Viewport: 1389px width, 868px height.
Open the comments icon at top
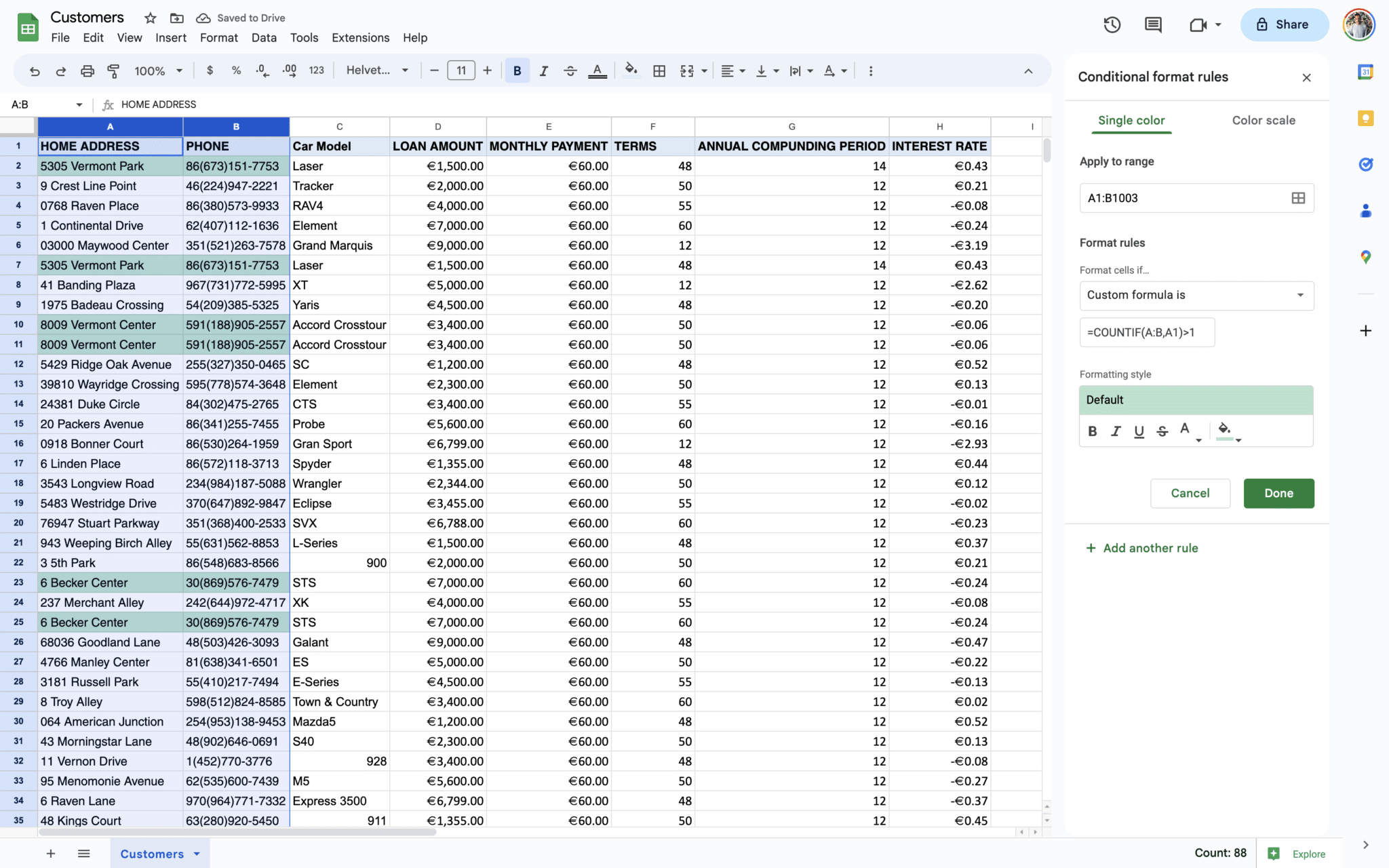[1153, 25]
